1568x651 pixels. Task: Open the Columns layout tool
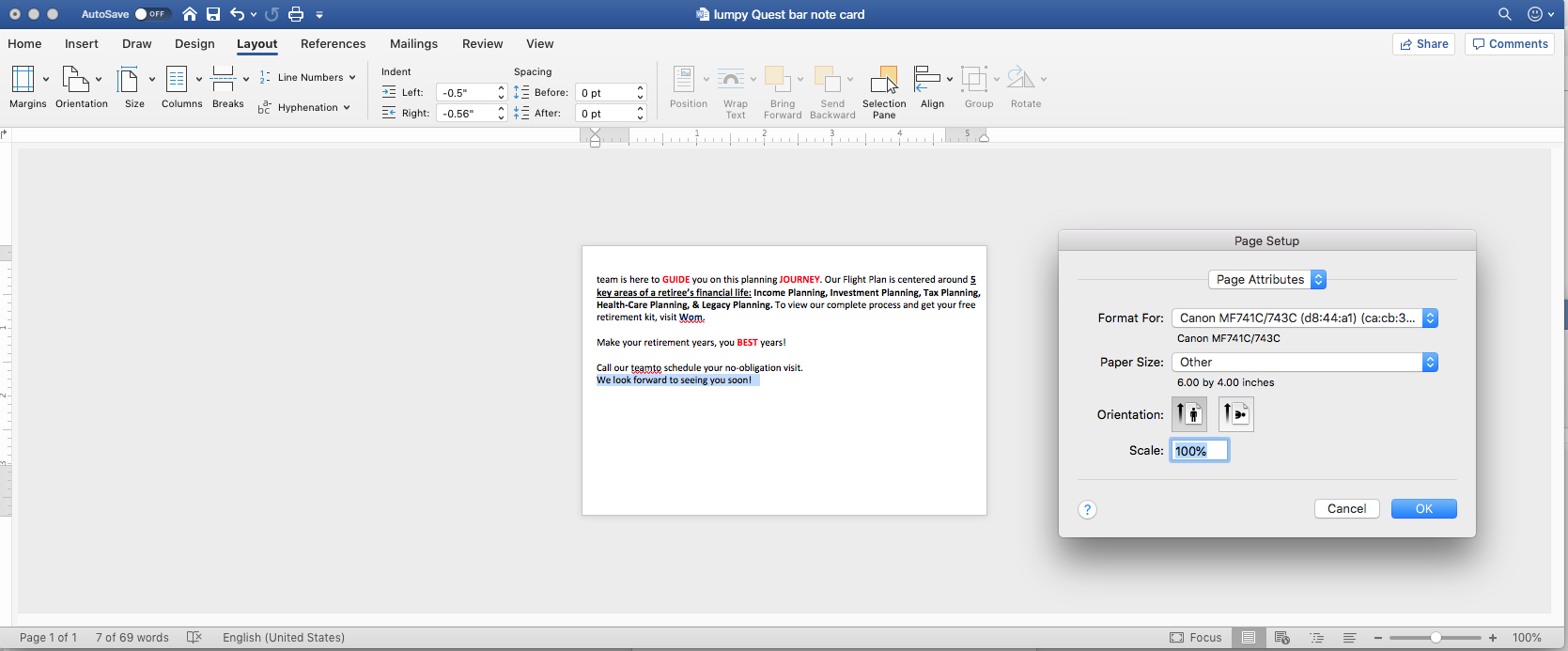click(177, 80)
